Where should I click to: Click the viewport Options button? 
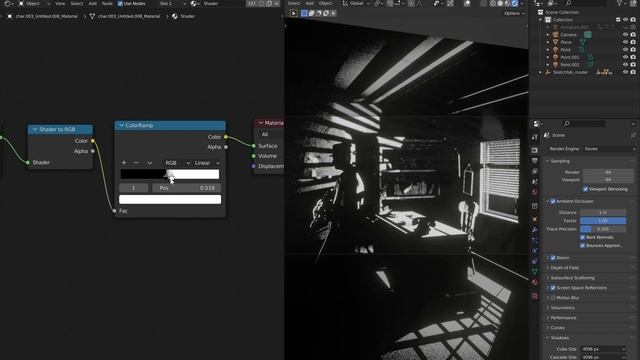coord(513,13)
